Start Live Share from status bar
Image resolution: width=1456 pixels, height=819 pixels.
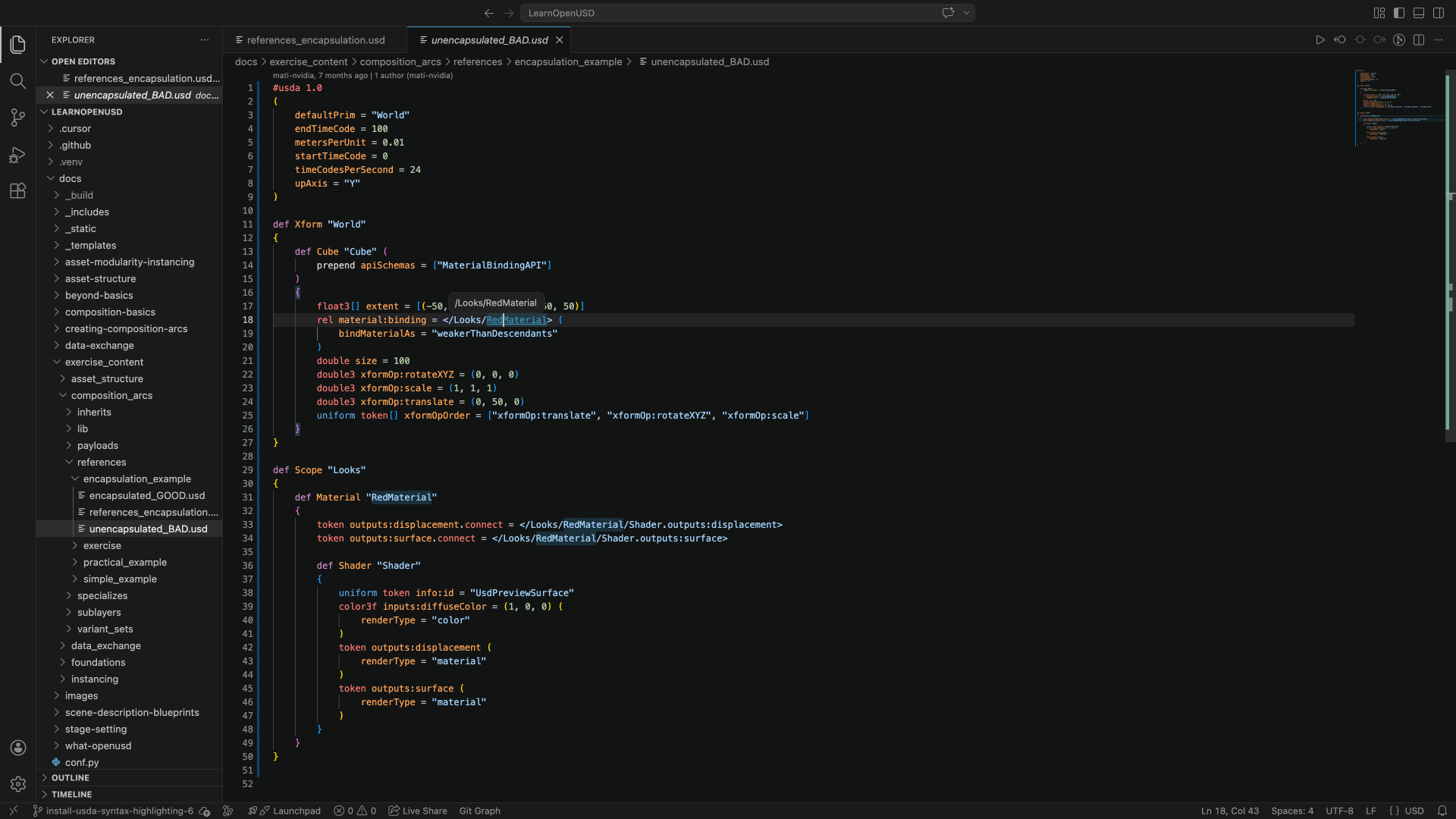(418, 811)
